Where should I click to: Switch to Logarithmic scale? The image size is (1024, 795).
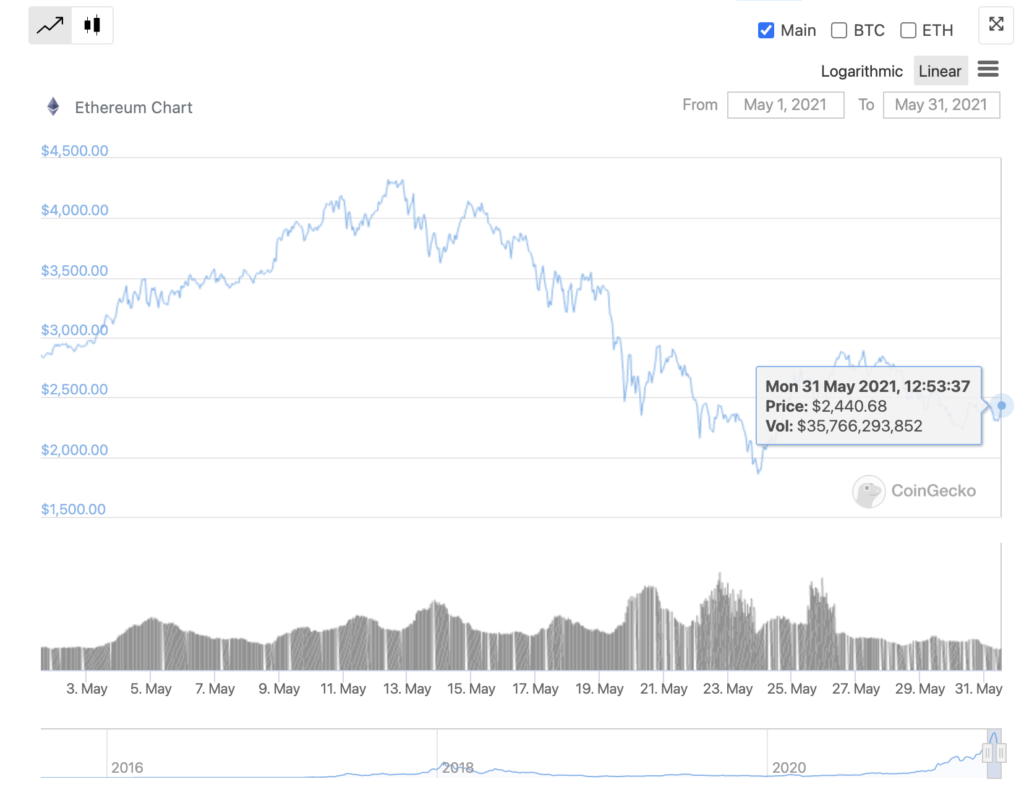[x=861, y=71]
